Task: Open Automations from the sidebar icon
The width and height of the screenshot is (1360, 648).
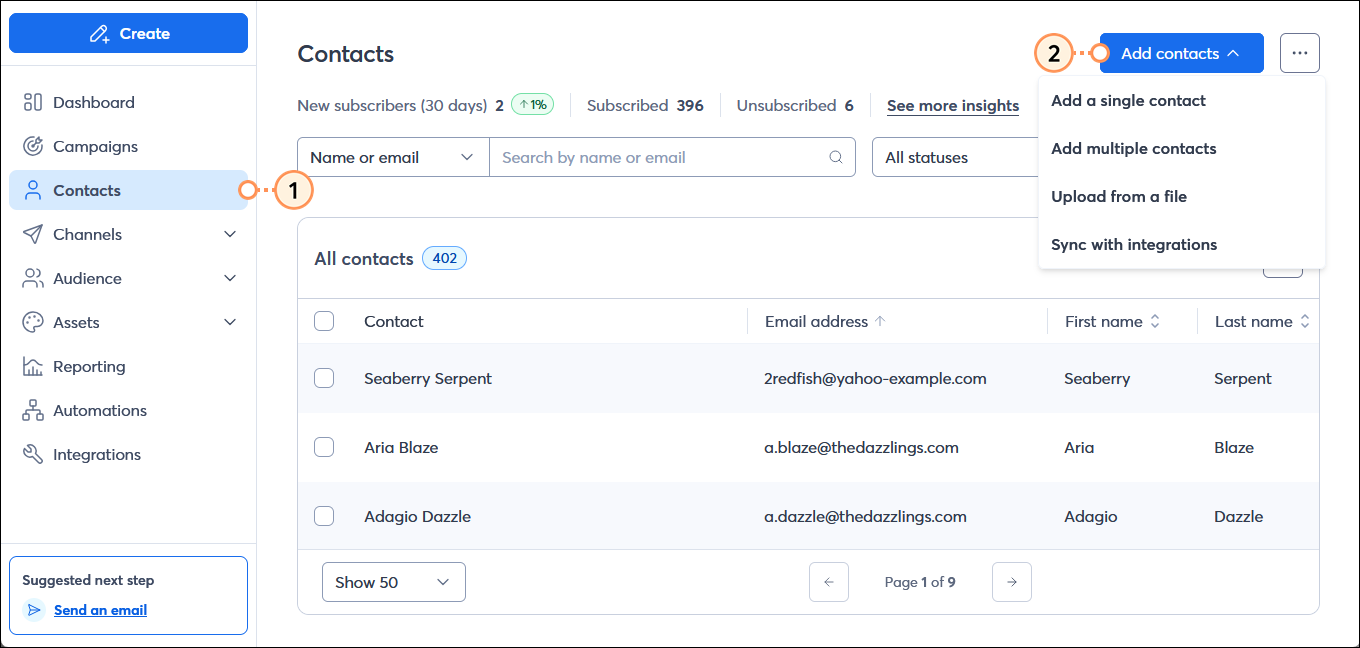Action: [33, 410]
